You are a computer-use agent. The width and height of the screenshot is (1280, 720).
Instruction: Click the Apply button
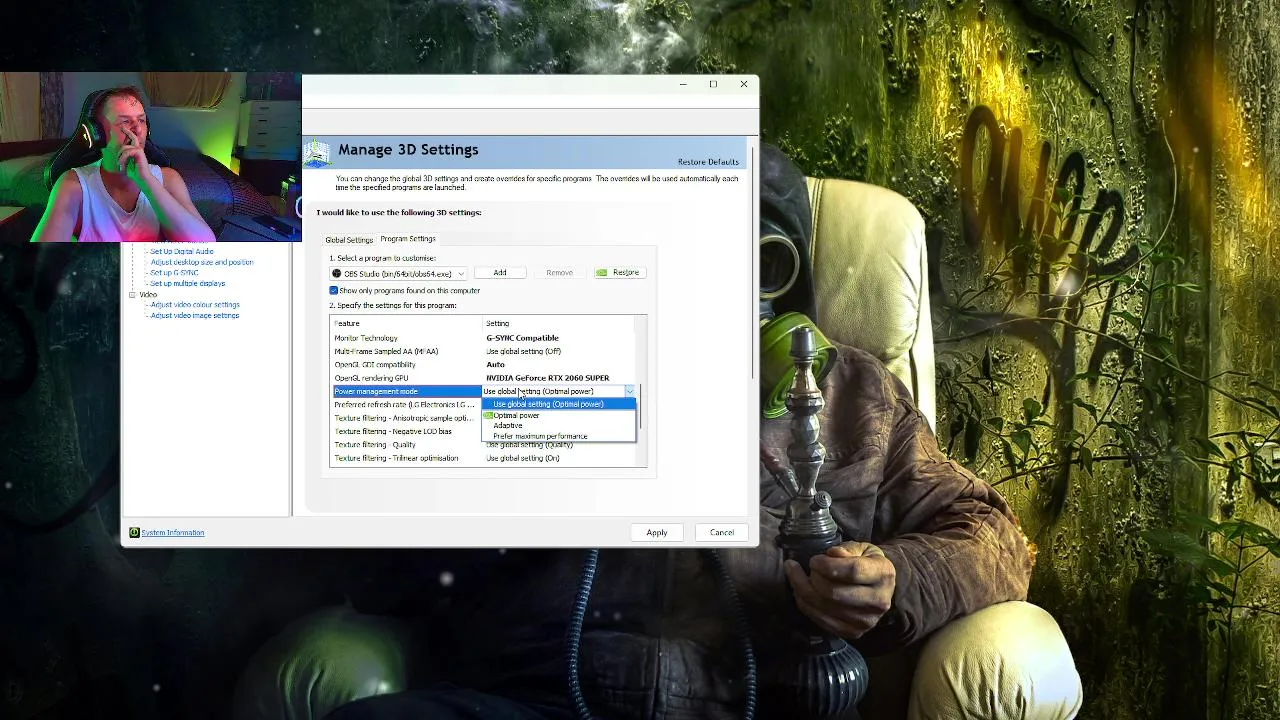pyautogui.click(x=657, y=532)
